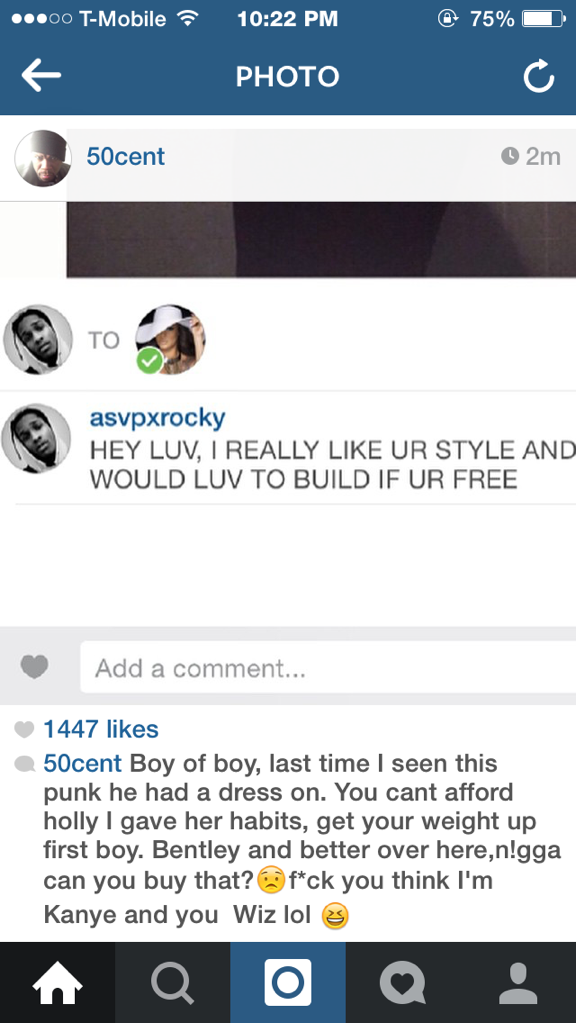Tap the refresh icon in header
This screenshot has height=1023, width=576.
pyautogui.click(x=539, y=76)
